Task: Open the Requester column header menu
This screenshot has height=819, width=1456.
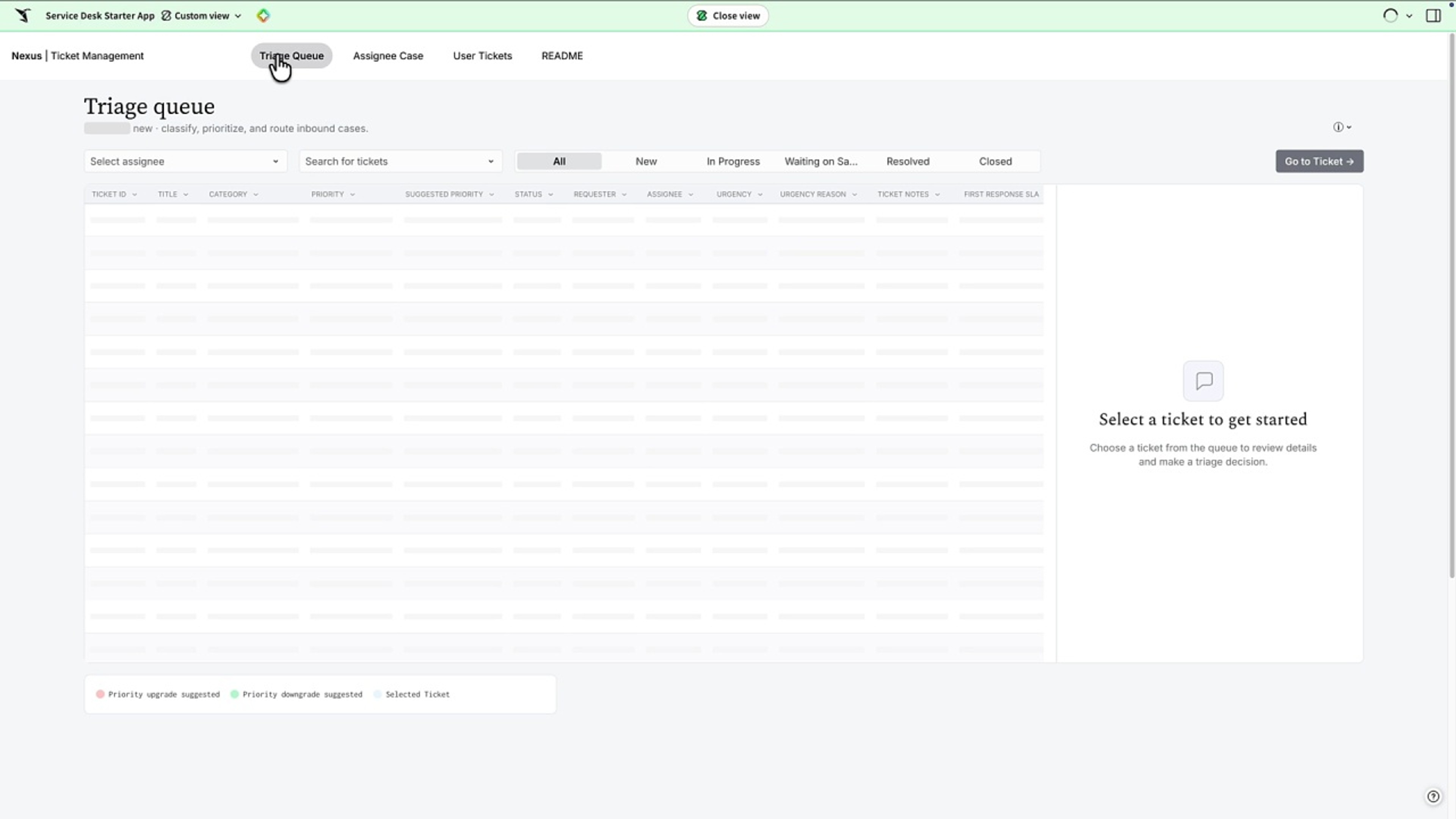Action: (624, 195)
